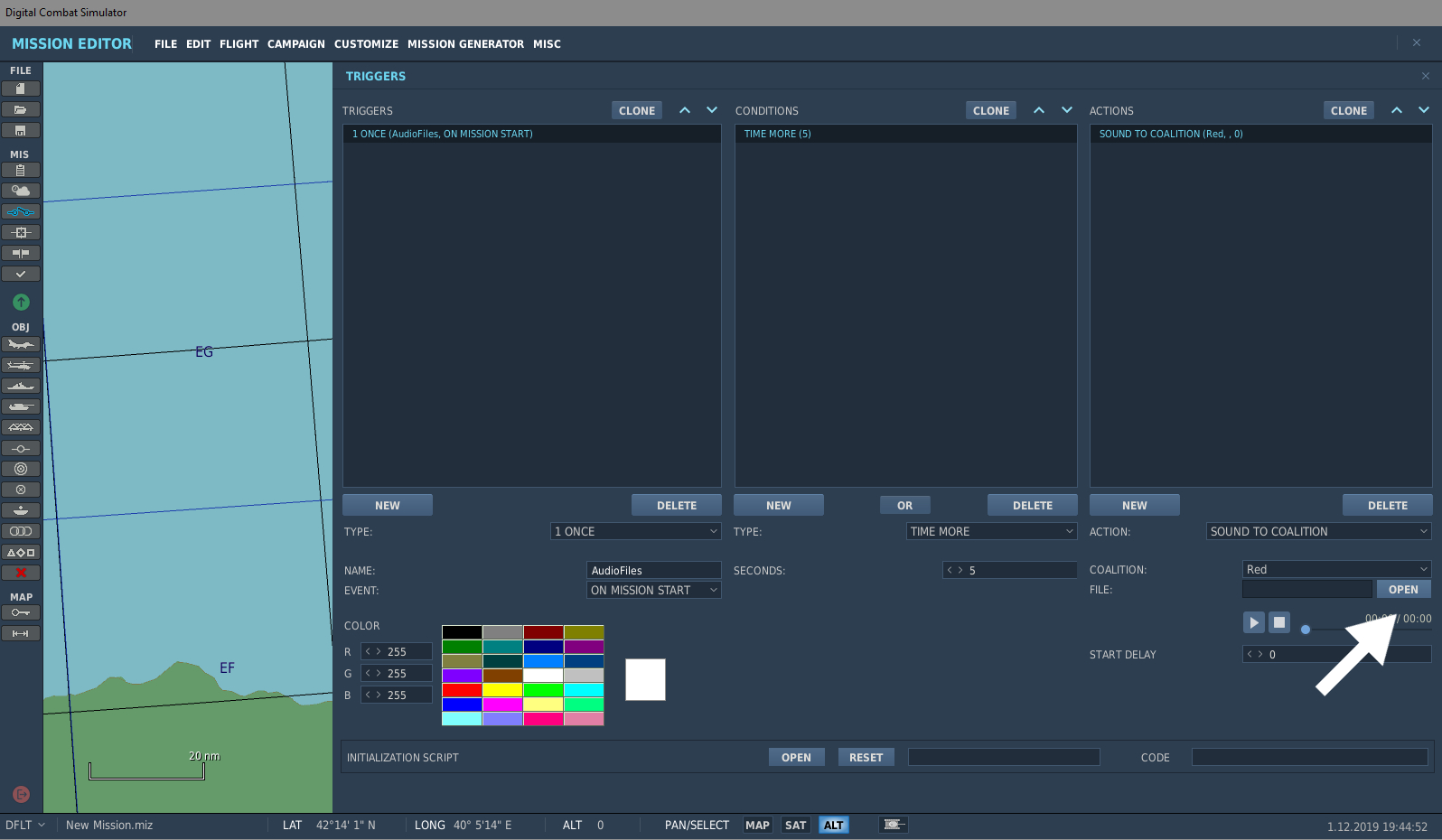This screenshot has width=1442, height=840.
Task: Click the new mission file icon
Action: pos(21,89)
